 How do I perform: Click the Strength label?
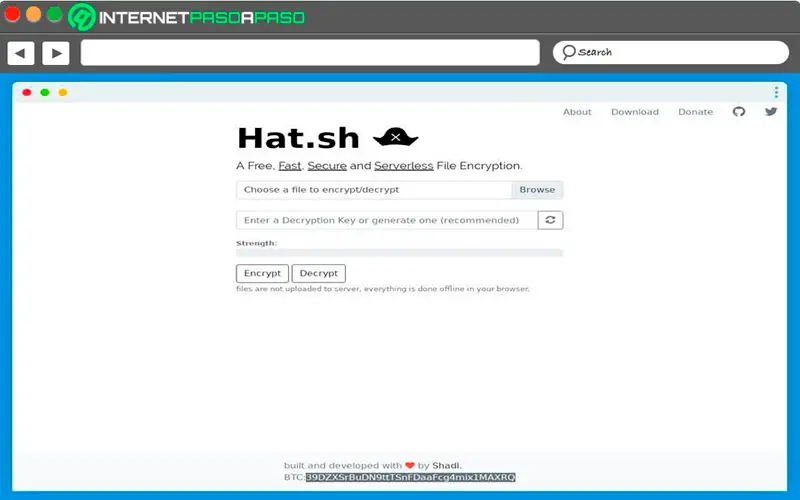pos(256,243)
